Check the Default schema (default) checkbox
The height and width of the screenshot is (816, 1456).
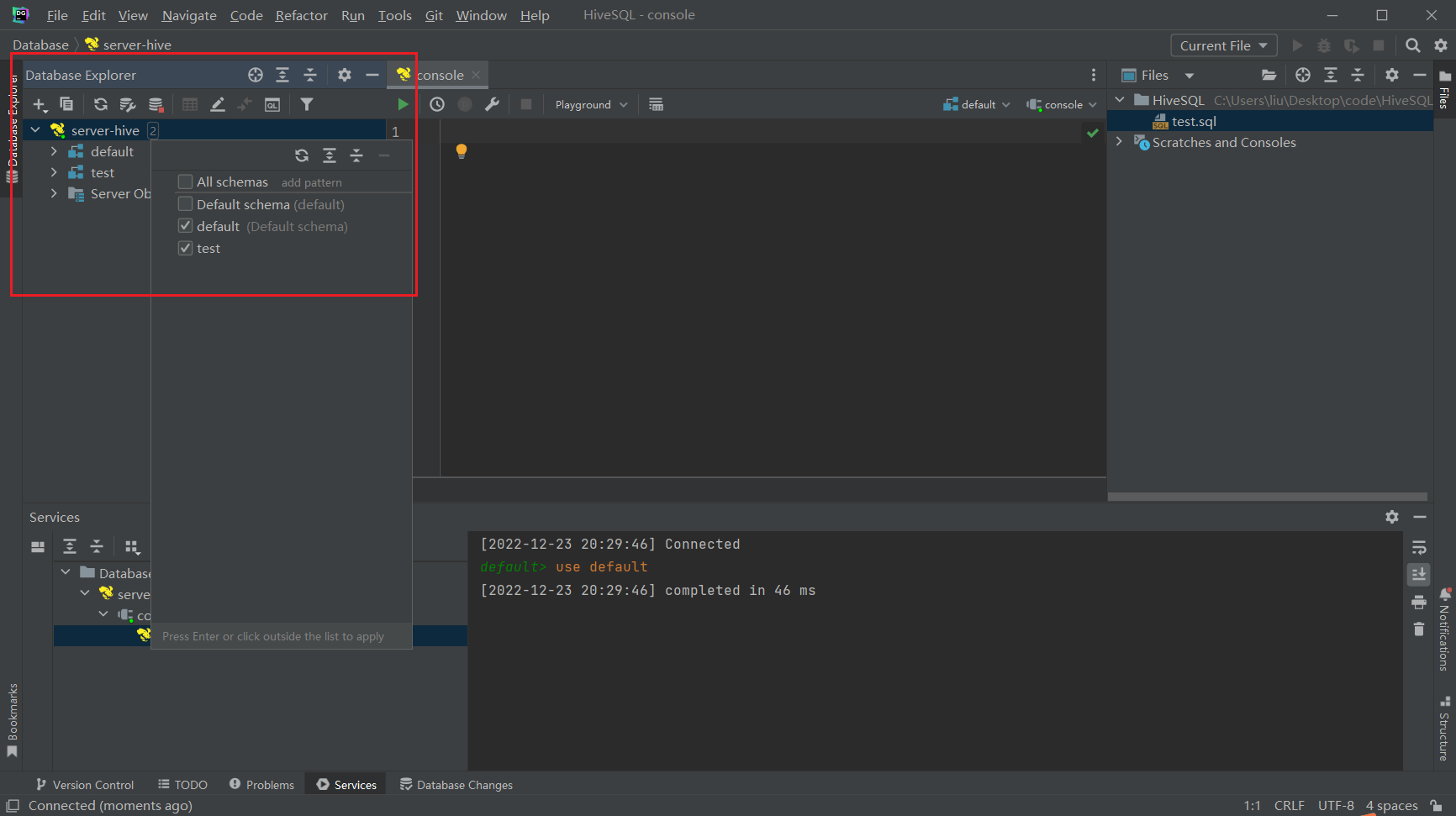click(186, 204)
